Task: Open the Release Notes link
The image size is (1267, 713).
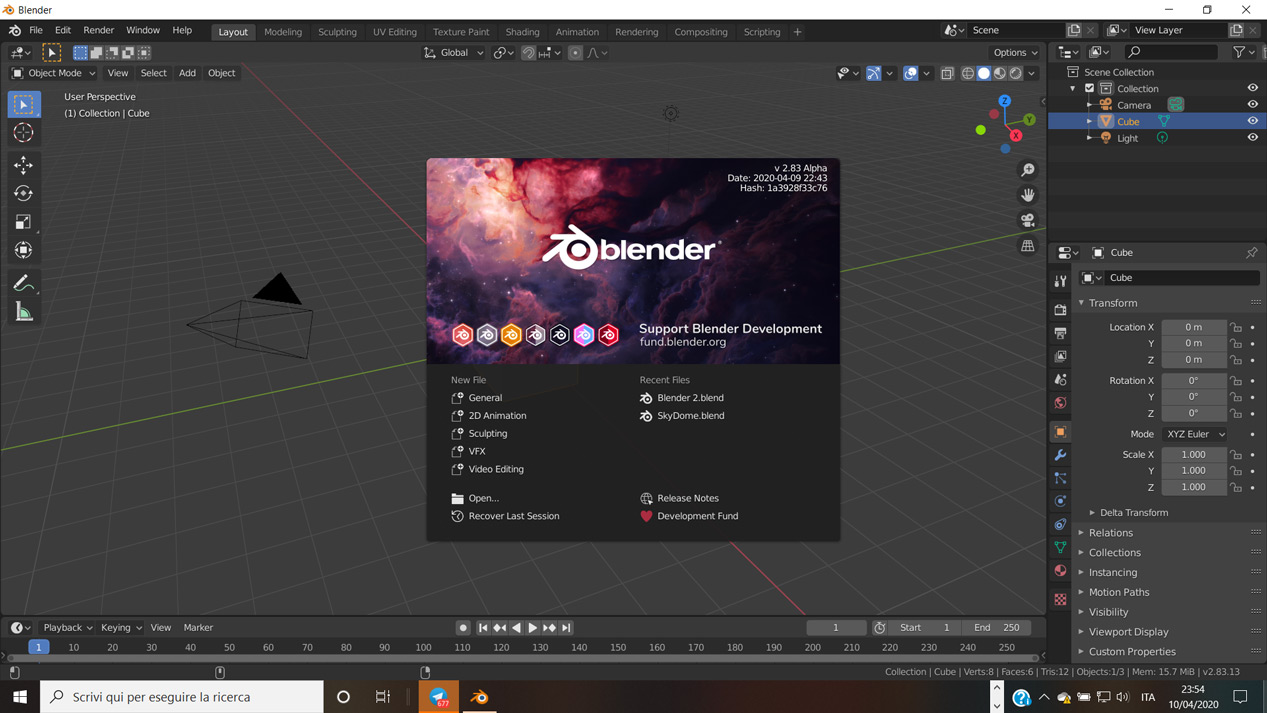Action: point(687,498)
